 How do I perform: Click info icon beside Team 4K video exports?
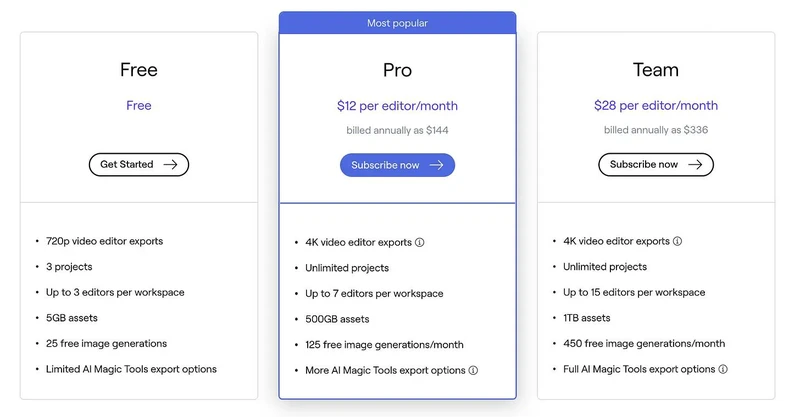click(x=678, y=241)
